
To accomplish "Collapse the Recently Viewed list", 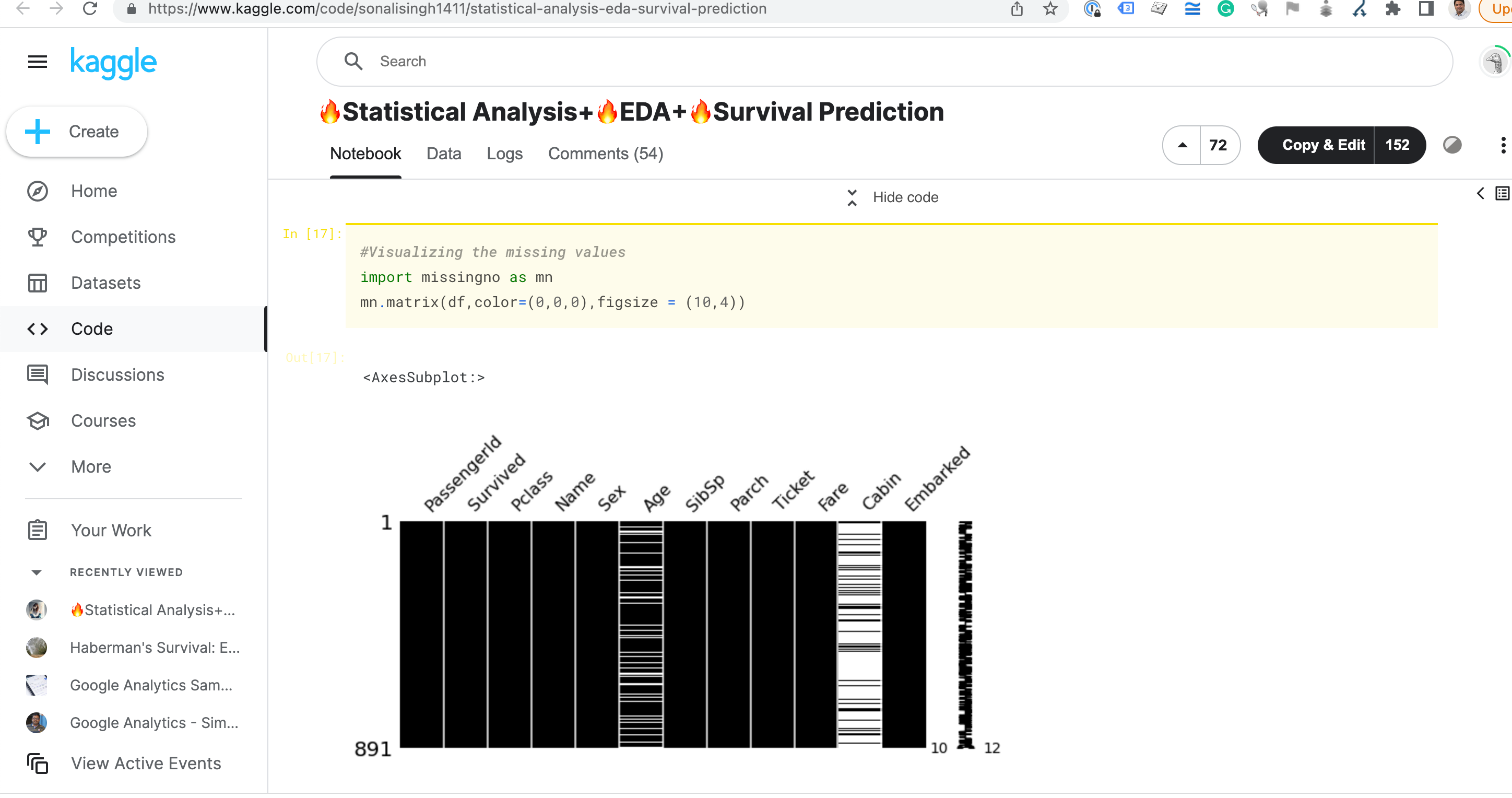I will (x=37, y=572).
